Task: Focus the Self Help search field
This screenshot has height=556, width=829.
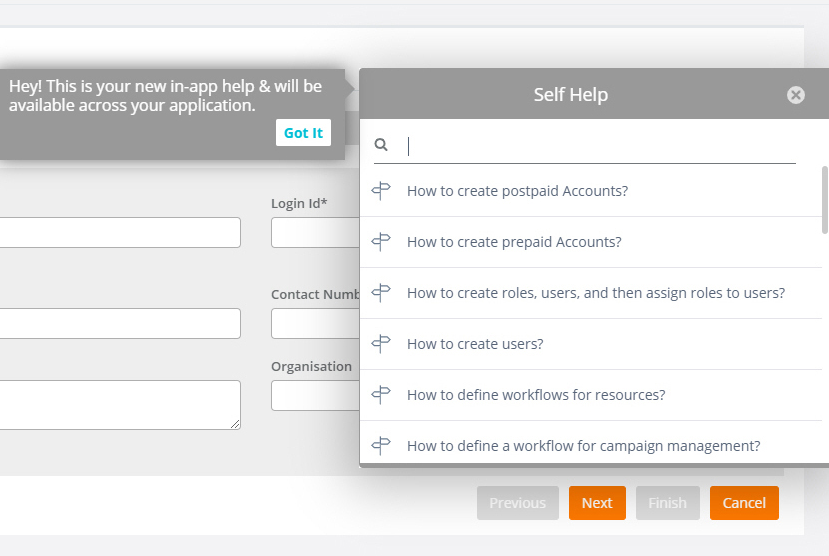Action: (x=600, y=145)
